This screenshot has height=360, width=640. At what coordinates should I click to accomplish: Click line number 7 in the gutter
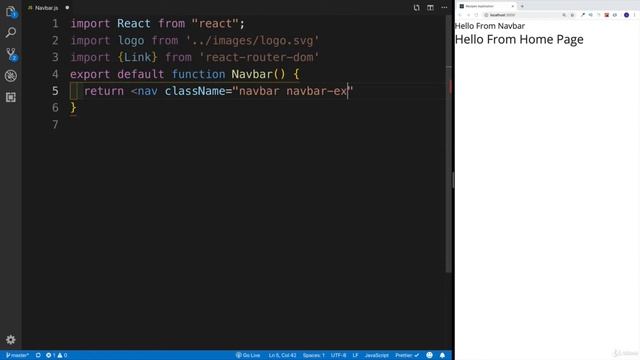tap(55, 124)
